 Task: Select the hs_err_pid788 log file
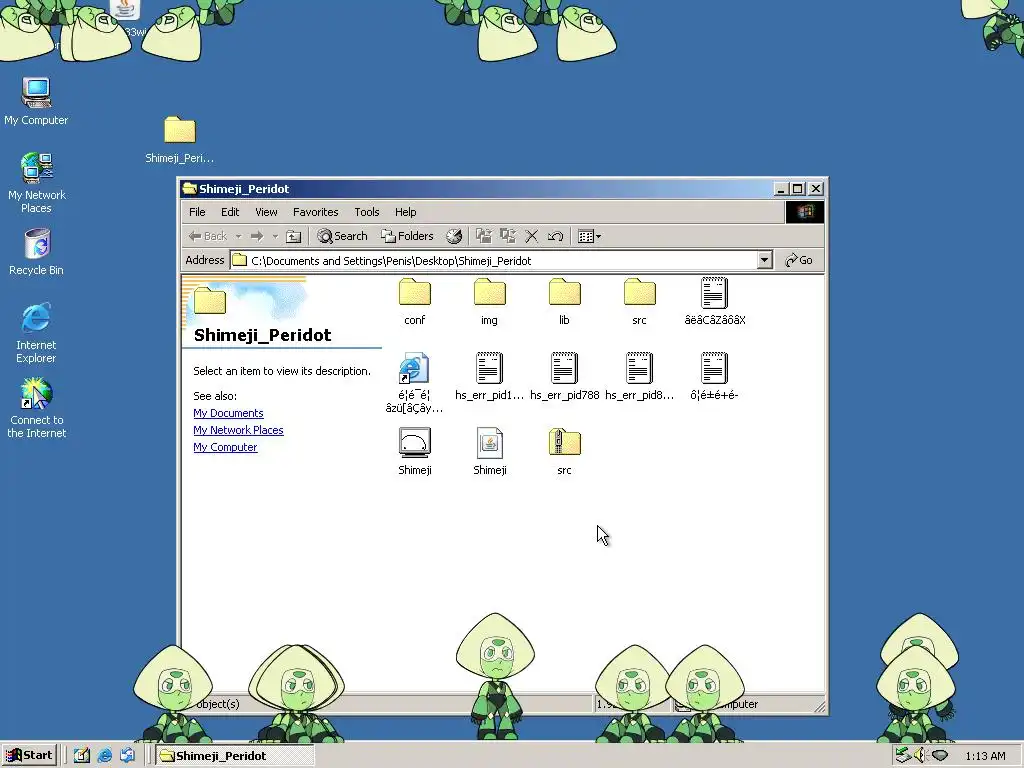(x=564, y=368)
